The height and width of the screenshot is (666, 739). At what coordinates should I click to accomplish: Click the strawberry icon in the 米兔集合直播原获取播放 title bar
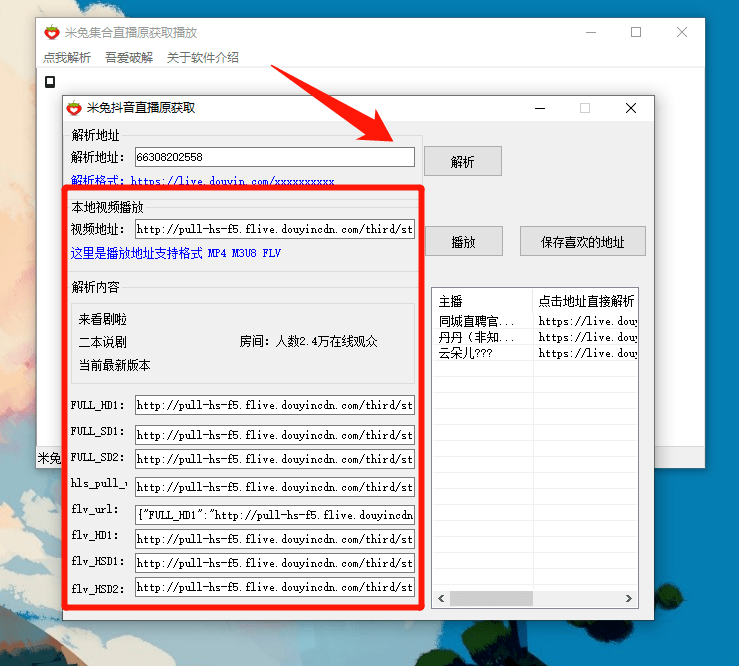(x=52, y=33)
